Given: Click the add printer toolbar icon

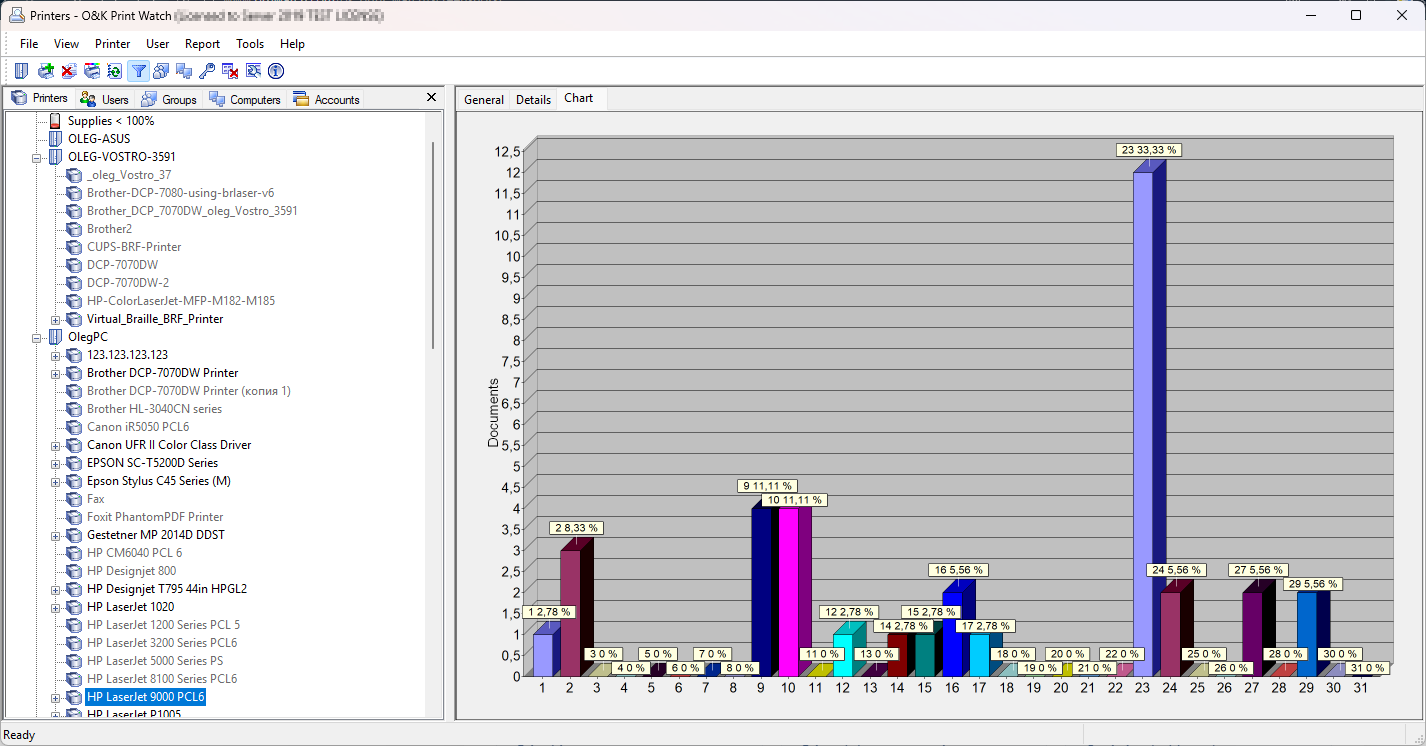Looking at the screenshot, I should [x=45, y=71].
